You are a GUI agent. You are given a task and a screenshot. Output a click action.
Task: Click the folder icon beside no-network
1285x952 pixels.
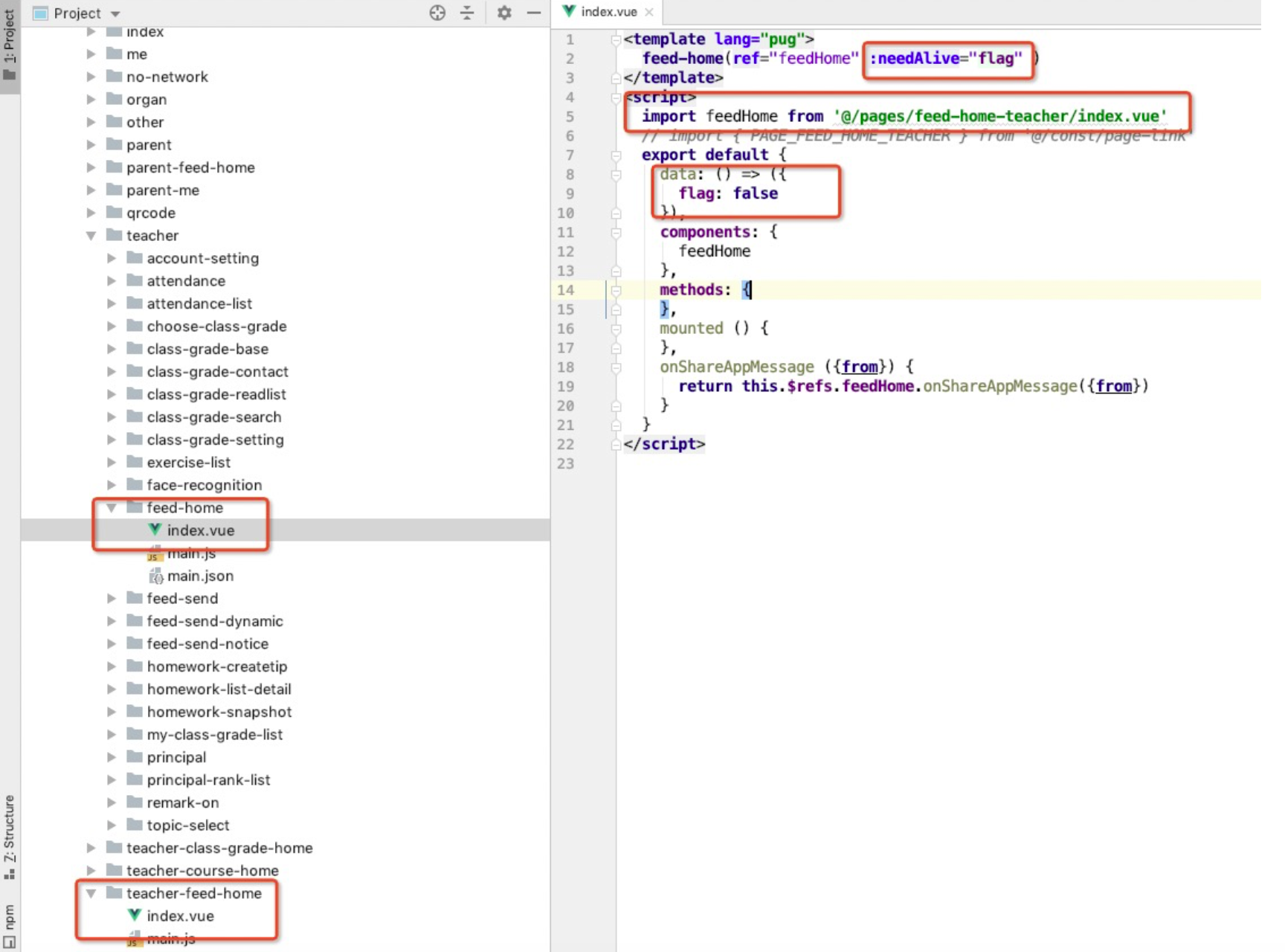[114, 76]
